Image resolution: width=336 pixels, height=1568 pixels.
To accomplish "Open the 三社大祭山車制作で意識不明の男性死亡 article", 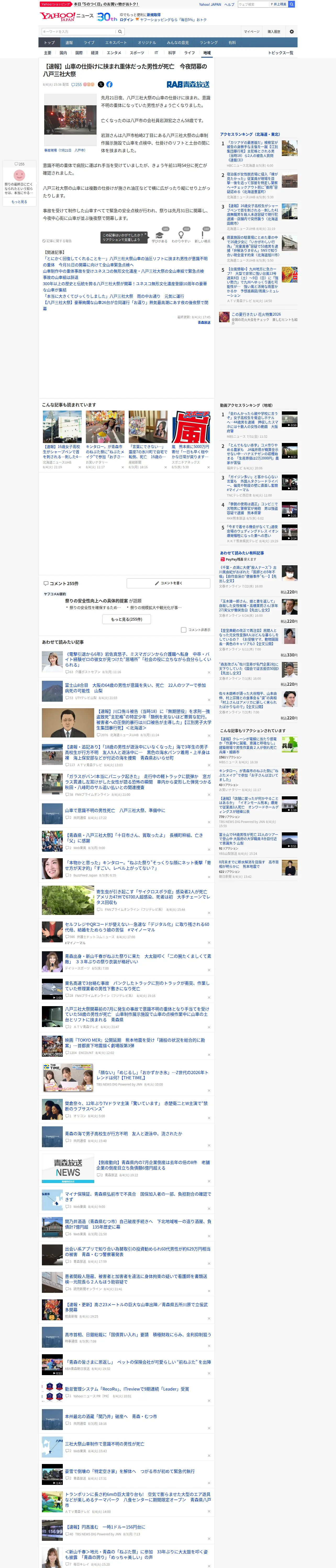I will click(105, 1444).
